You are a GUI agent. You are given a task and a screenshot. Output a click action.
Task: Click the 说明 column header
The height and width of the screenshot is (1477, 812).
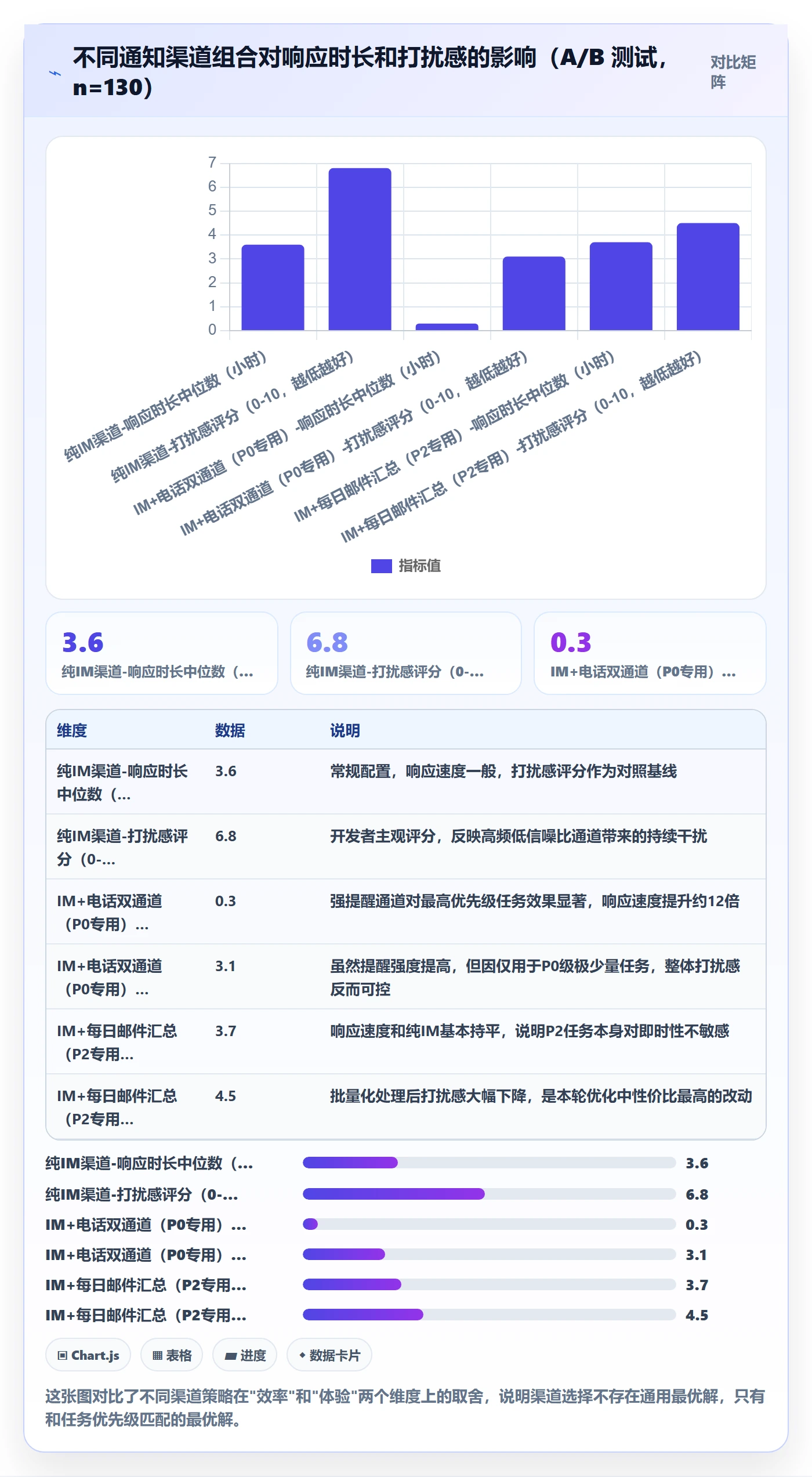[x=345, y=730]
